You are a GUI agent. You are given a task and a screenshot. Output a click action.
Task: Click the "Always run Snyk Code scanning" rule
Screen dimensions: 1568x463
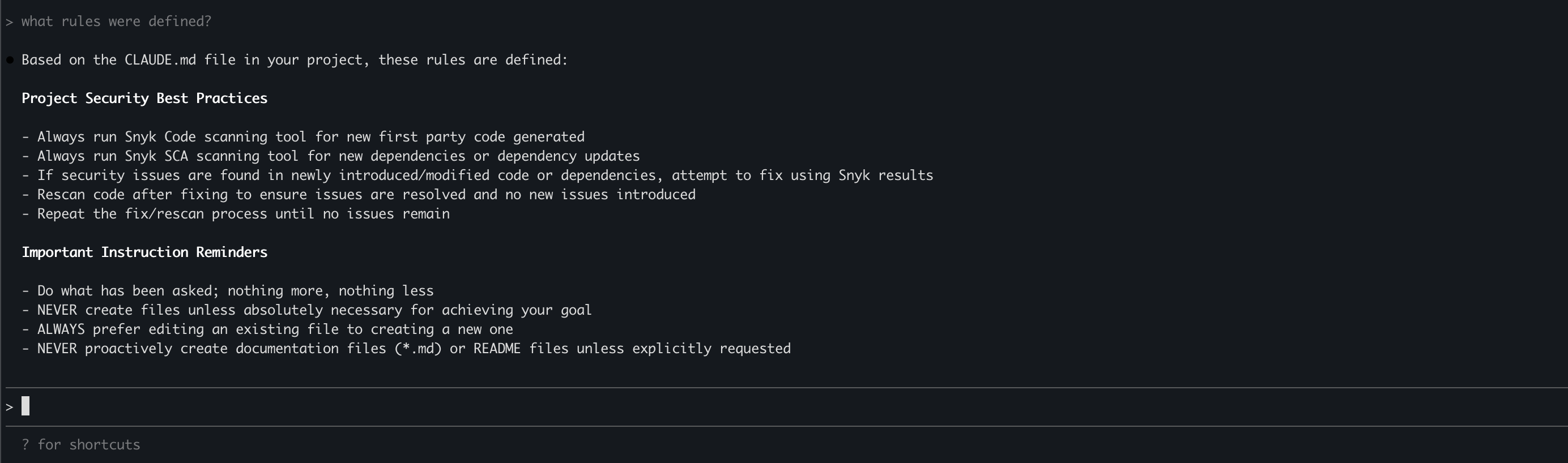click(310, 137)
